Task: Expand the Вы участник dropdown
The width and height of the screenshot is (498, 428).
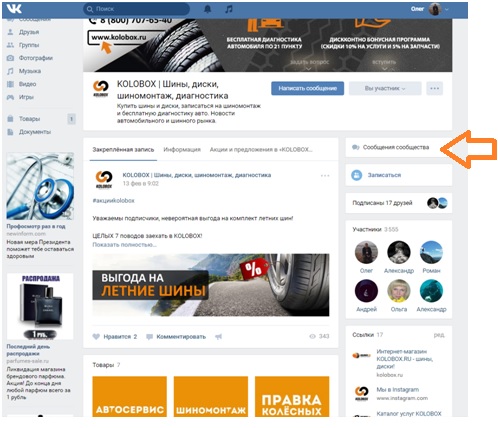Action: click(x=385, y=88)
